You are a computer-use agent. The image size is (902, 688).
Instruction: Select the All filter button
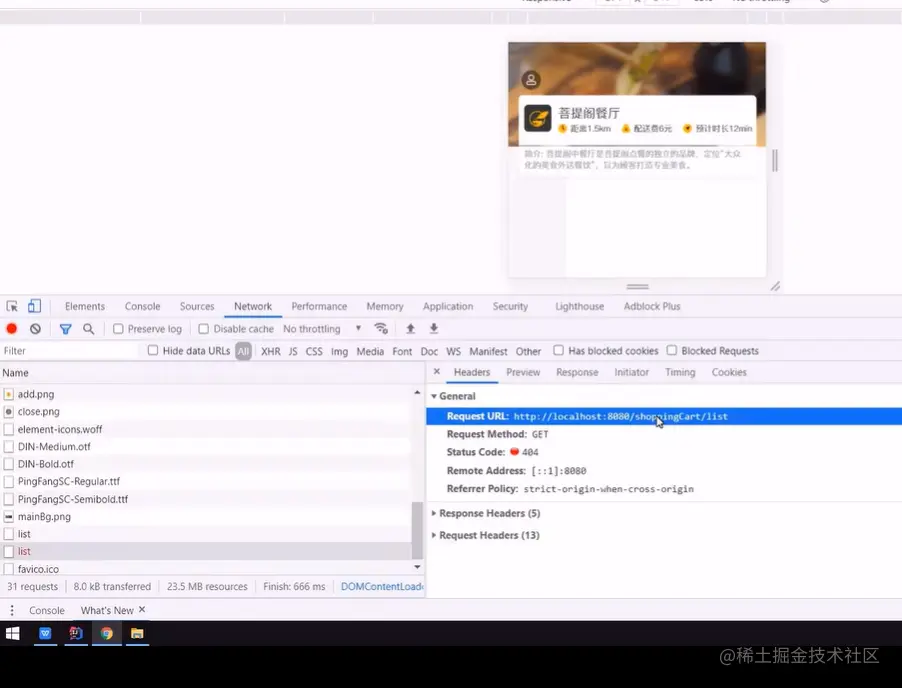pos(243,351)
